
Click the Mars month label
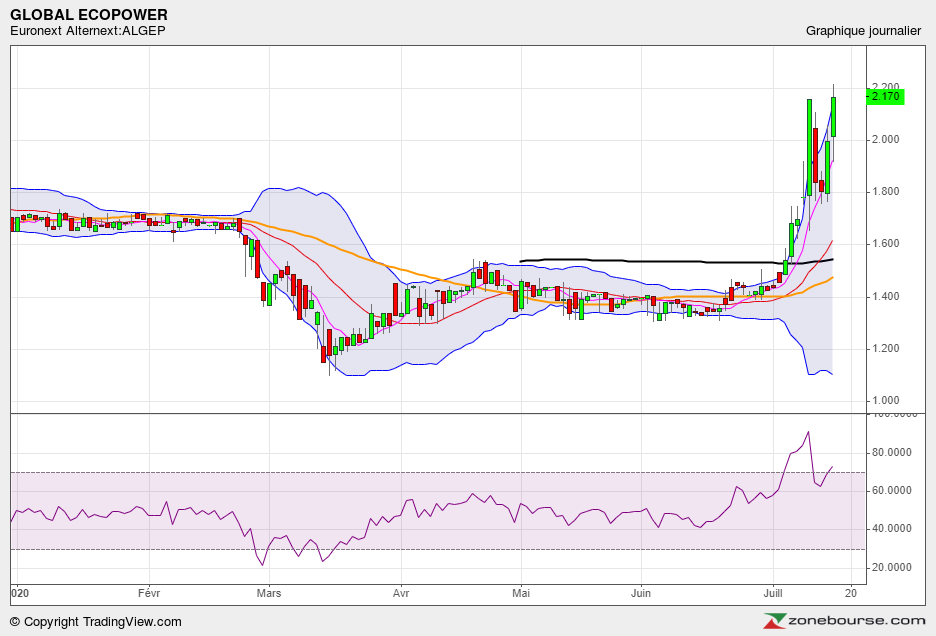[x=269, y=593]
